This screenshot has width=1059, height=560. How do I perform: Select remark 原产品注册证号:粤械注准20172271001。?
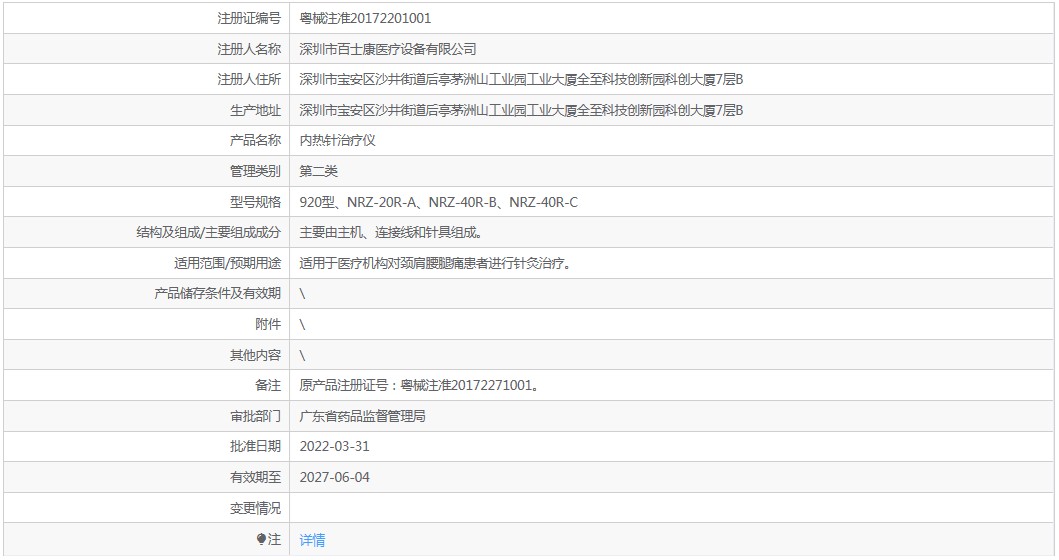tap(419, 386)
